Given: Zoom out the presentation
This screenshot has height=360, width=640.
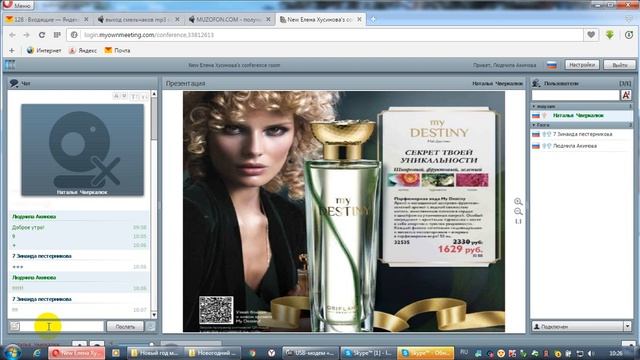Looking at the screenshot, I should [518, 211].
